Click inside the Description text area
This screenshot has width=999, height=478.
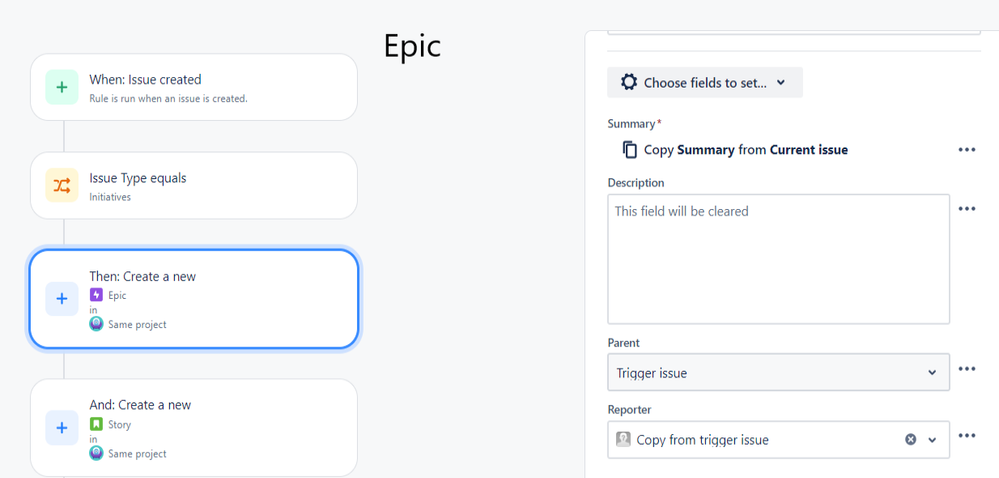pyautogui.click(x=779, y=259)
